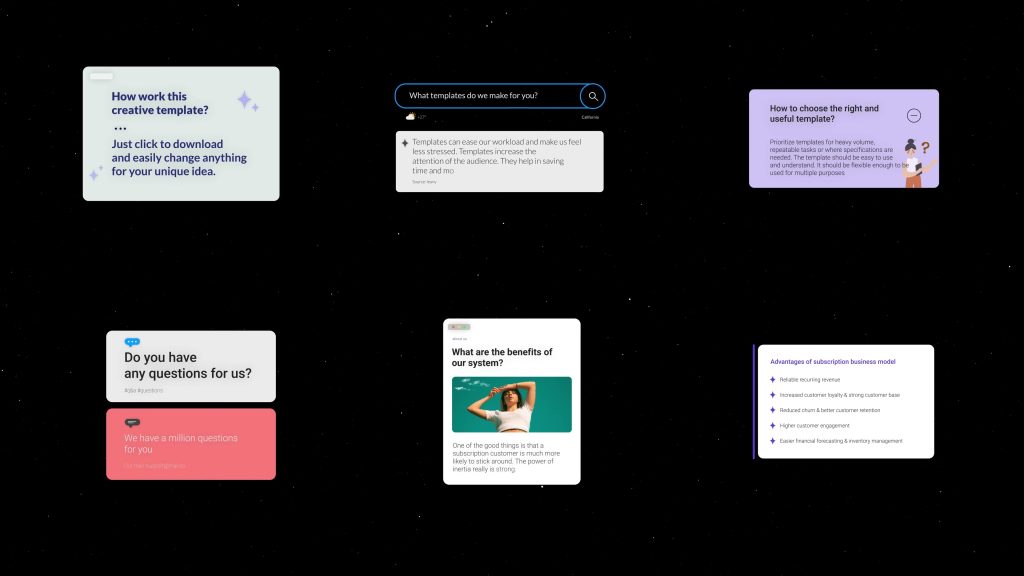Click star bullet beside 'Easier financial forecasting'

point(773,441)
